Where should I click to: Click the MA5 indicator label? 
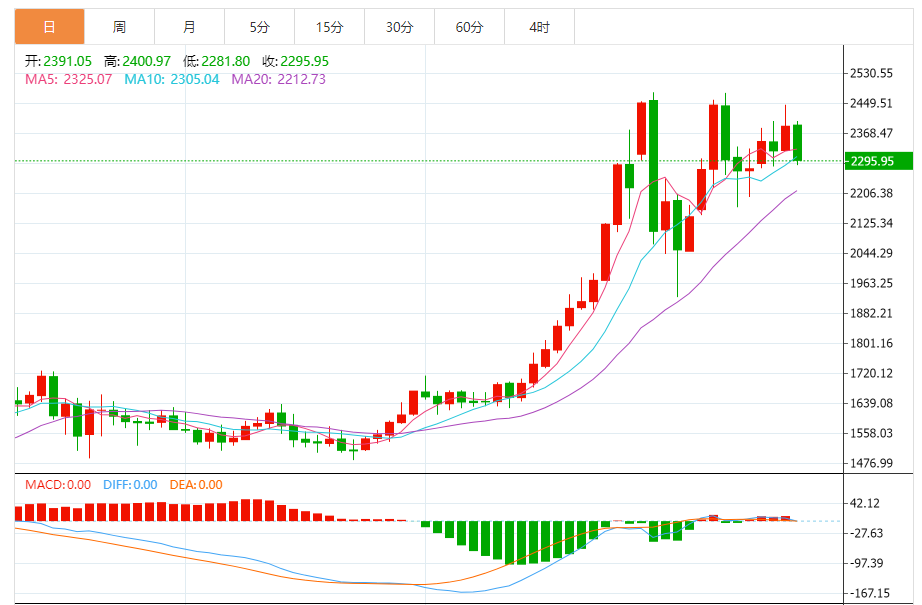coord(68,79)
